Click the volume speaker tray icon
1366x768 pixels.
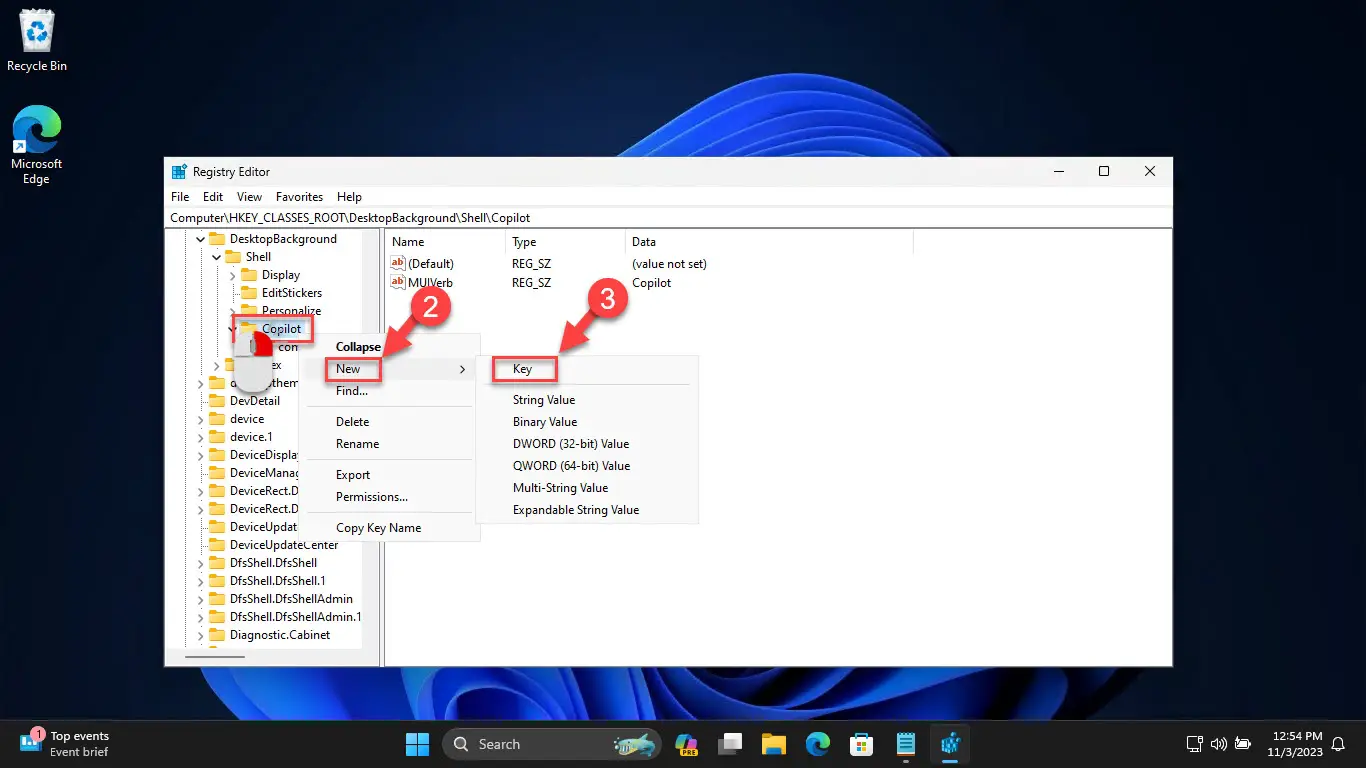click(1218, 744)
